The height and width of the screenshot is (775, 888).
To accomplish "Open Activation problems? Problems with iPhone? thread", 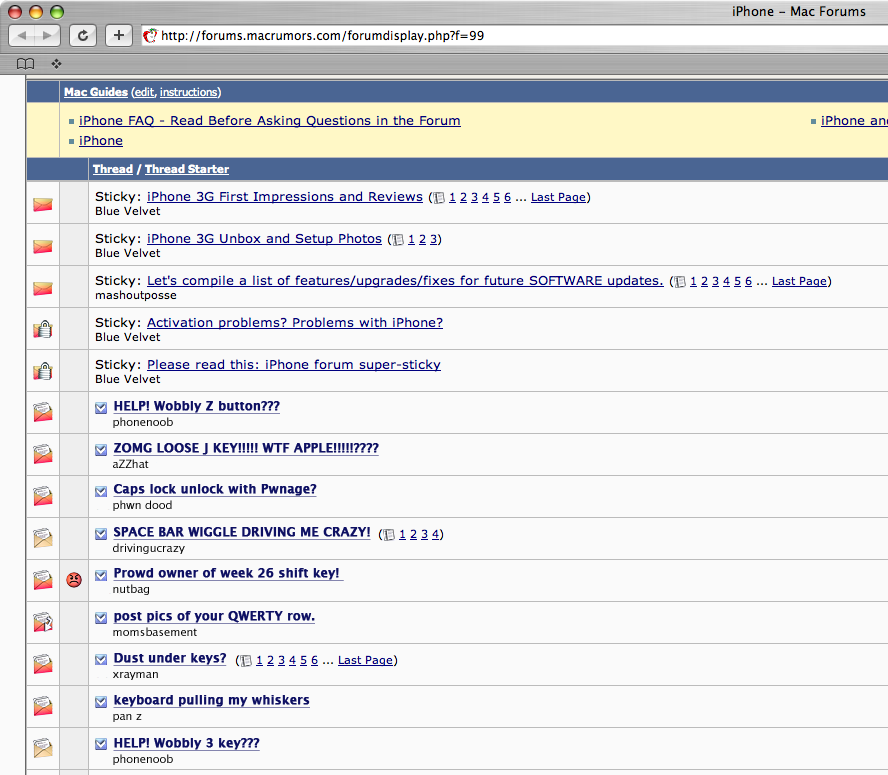I will (x=295, y=322).
